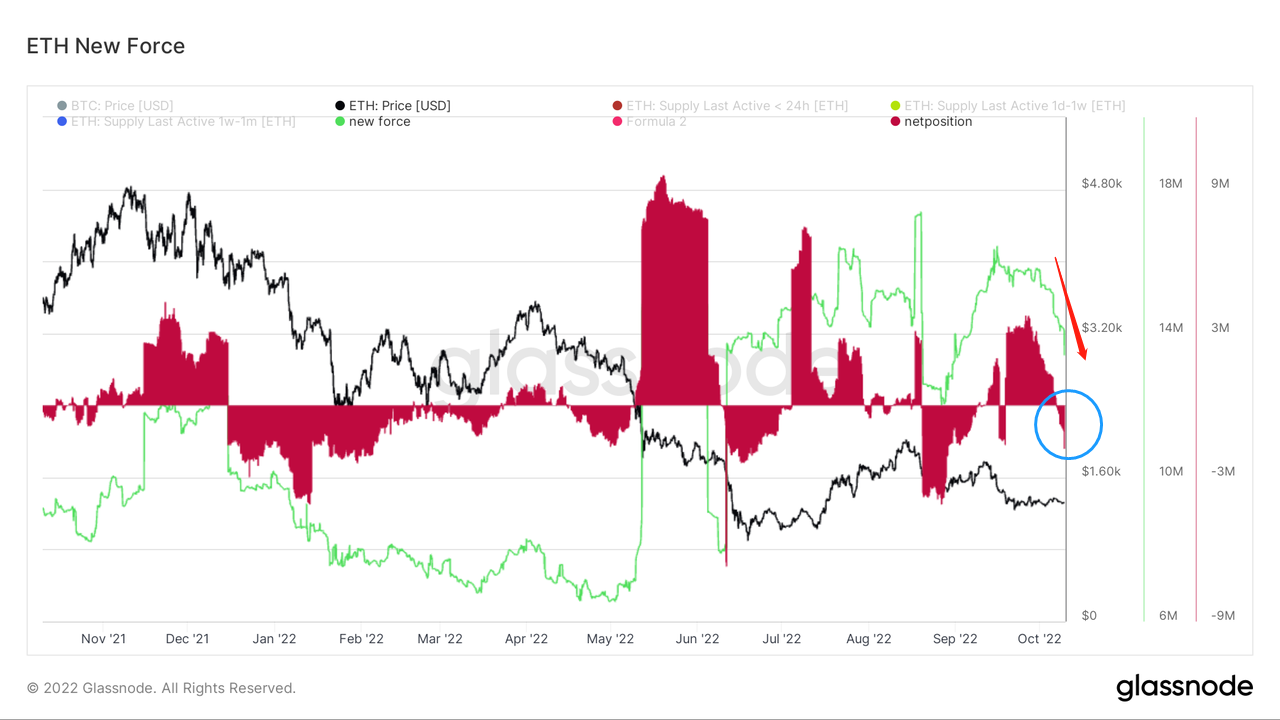Click the black dot beside ETH: Price
The image size is (1280, 720).
340,106
